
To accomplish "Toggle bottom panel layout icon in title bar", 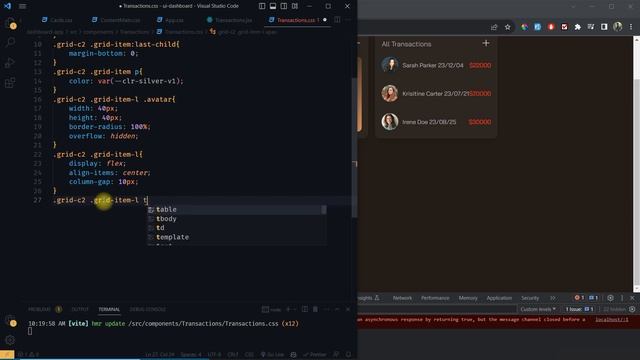I will coord(273,6).
